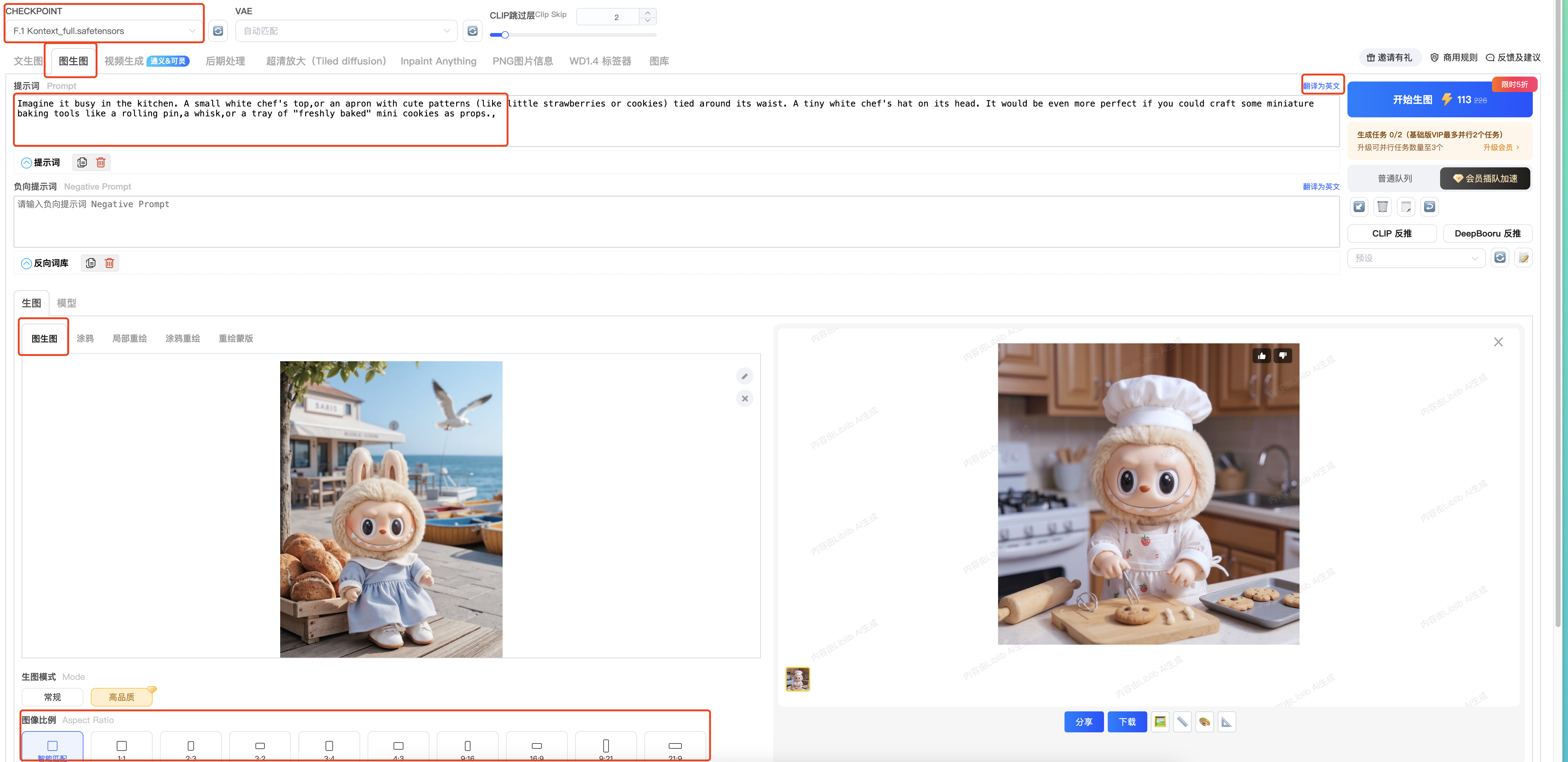Open the VAE 自动匹配 dropdown
Viewport: 1568px width, 762px height.
click(x=346, y=31)
